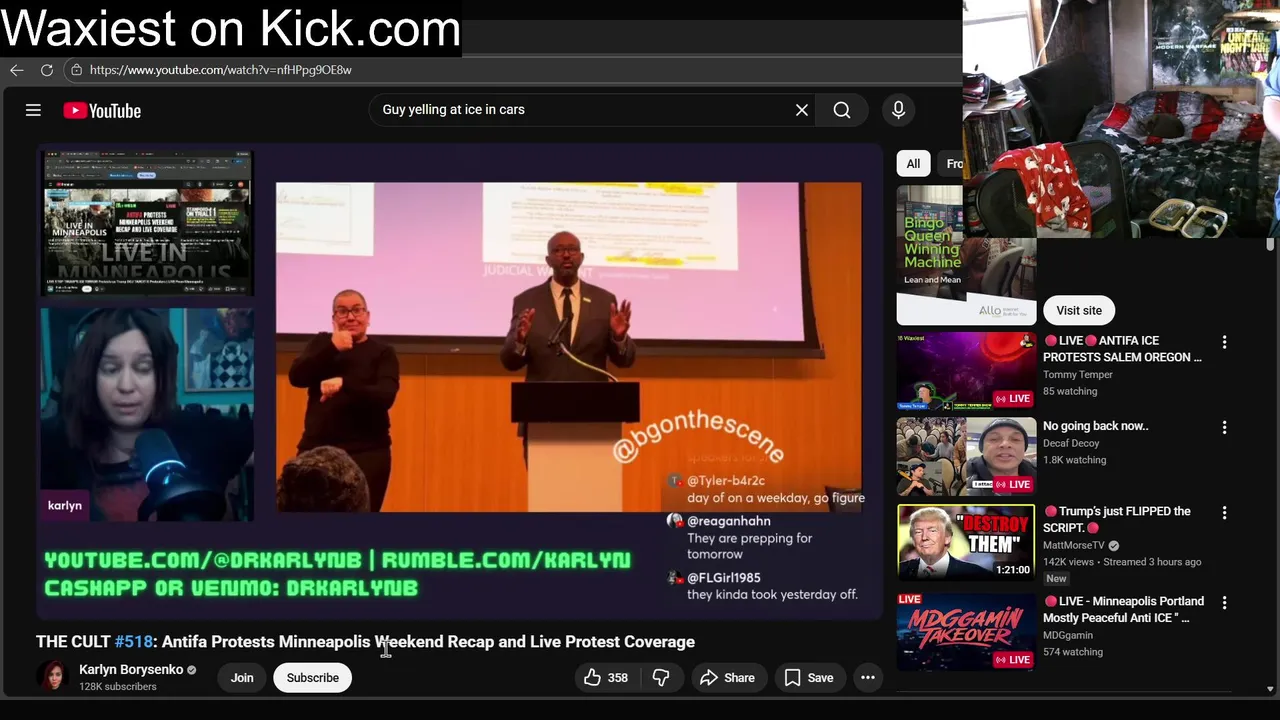This screenshot has width=1280, height=720.
Task: Open site info icon in address bar
Action: coord(76,70)
